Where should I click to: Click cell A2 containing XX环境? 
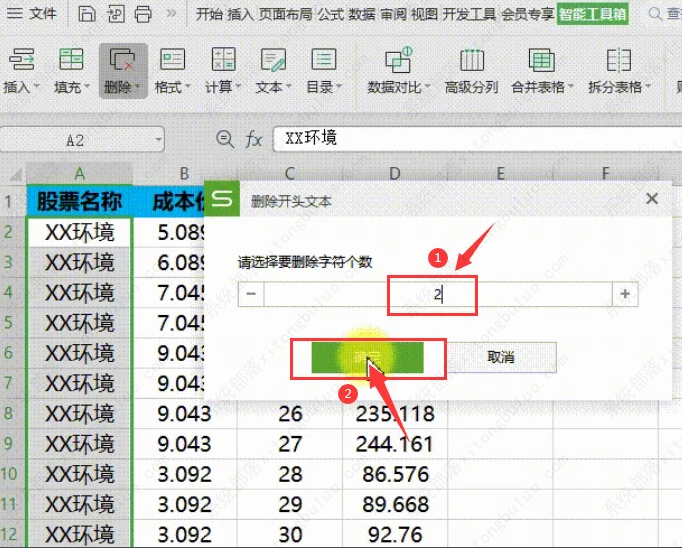[x=80, y=232]
